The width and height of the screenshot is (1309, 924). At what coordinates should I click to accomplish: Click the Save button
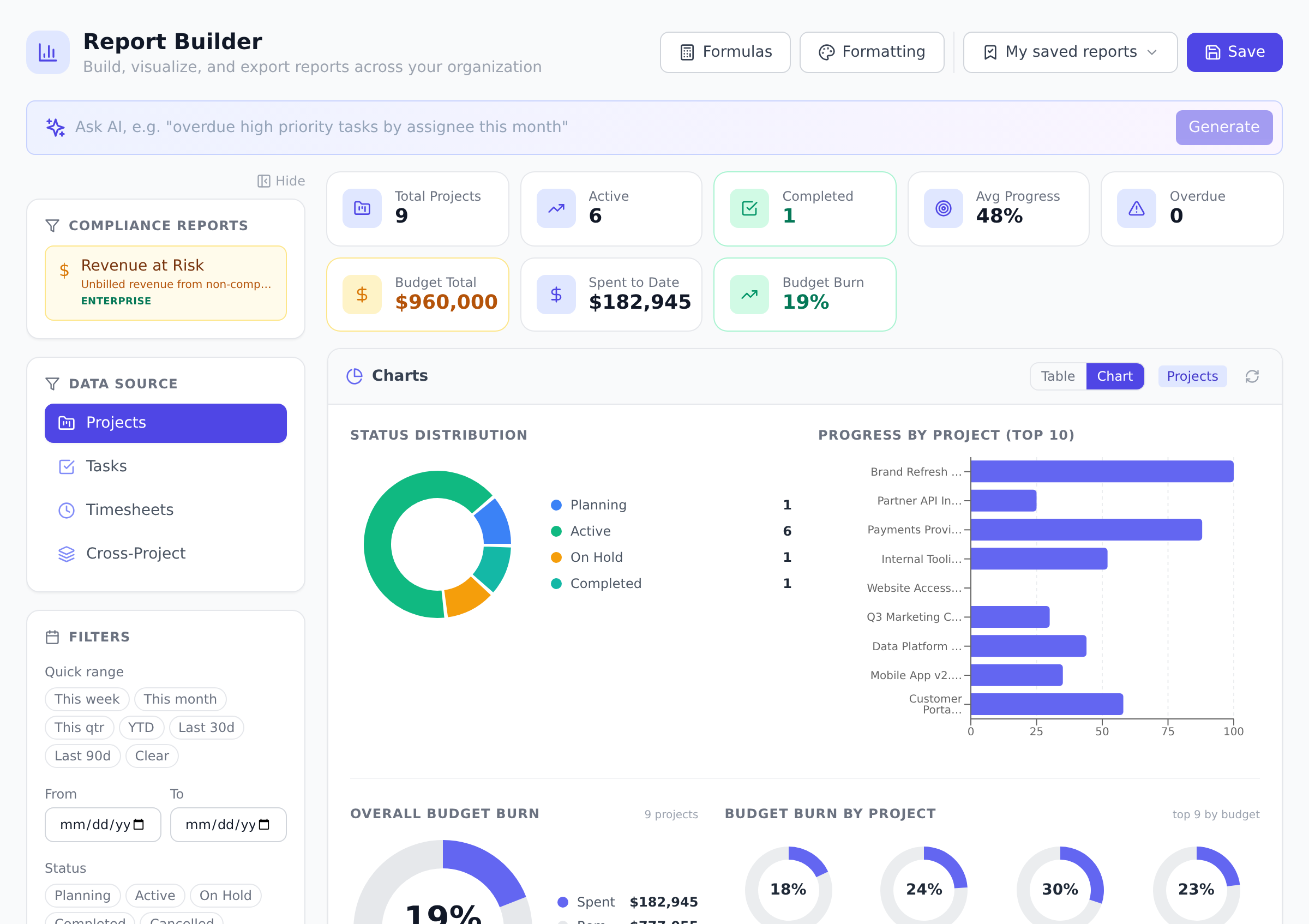[1234, 52]
